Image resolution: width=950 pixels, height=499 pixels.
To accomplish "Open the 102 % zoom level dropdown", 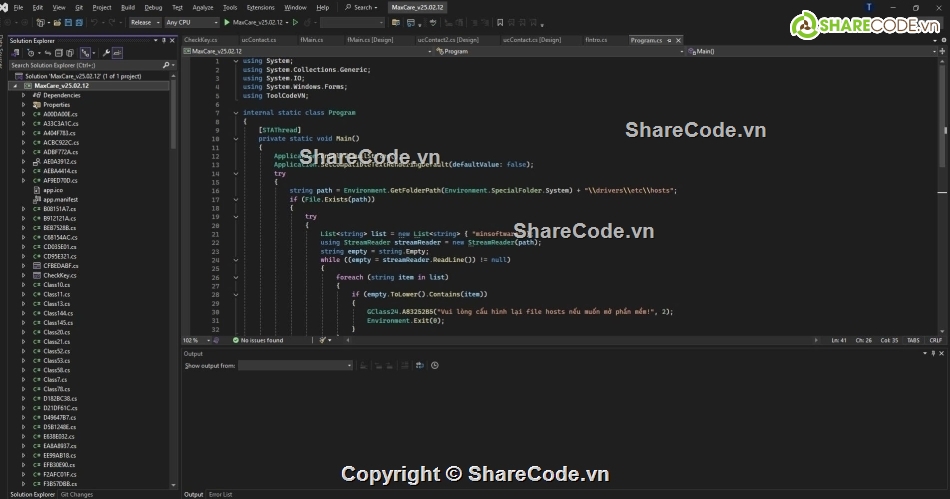I will [x=197, y=340].
